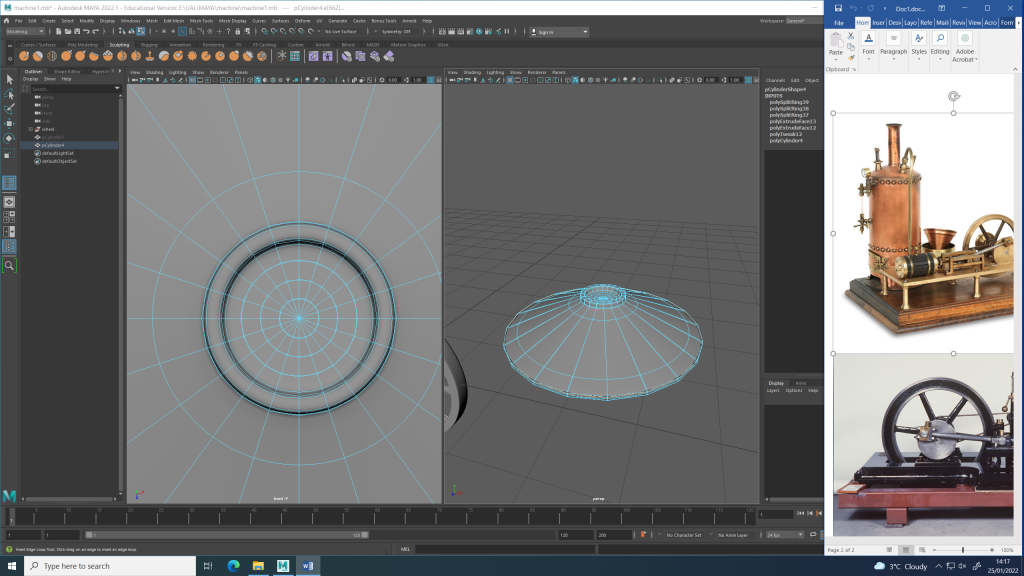Select polyExtrudeFace13 in the inputs list
Screen dimensions: 1024x576
(x=792, y=121)
